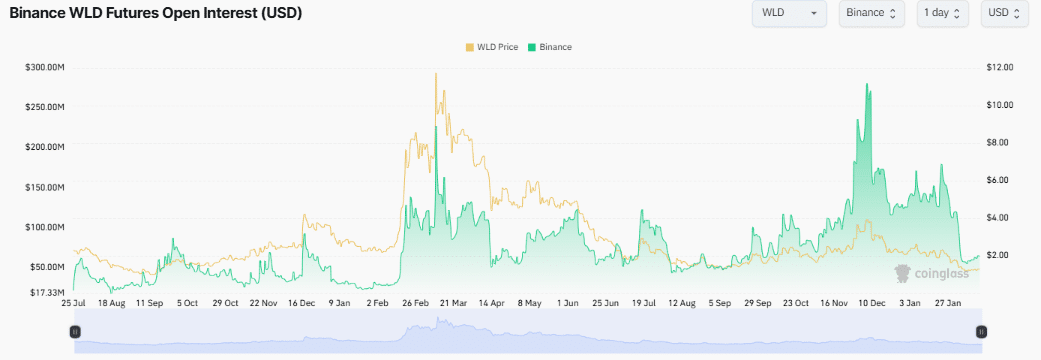Screen dimensions: 1041x360
Task: Click the up-down arrows beside USD
Action: tap(1016, 13)
